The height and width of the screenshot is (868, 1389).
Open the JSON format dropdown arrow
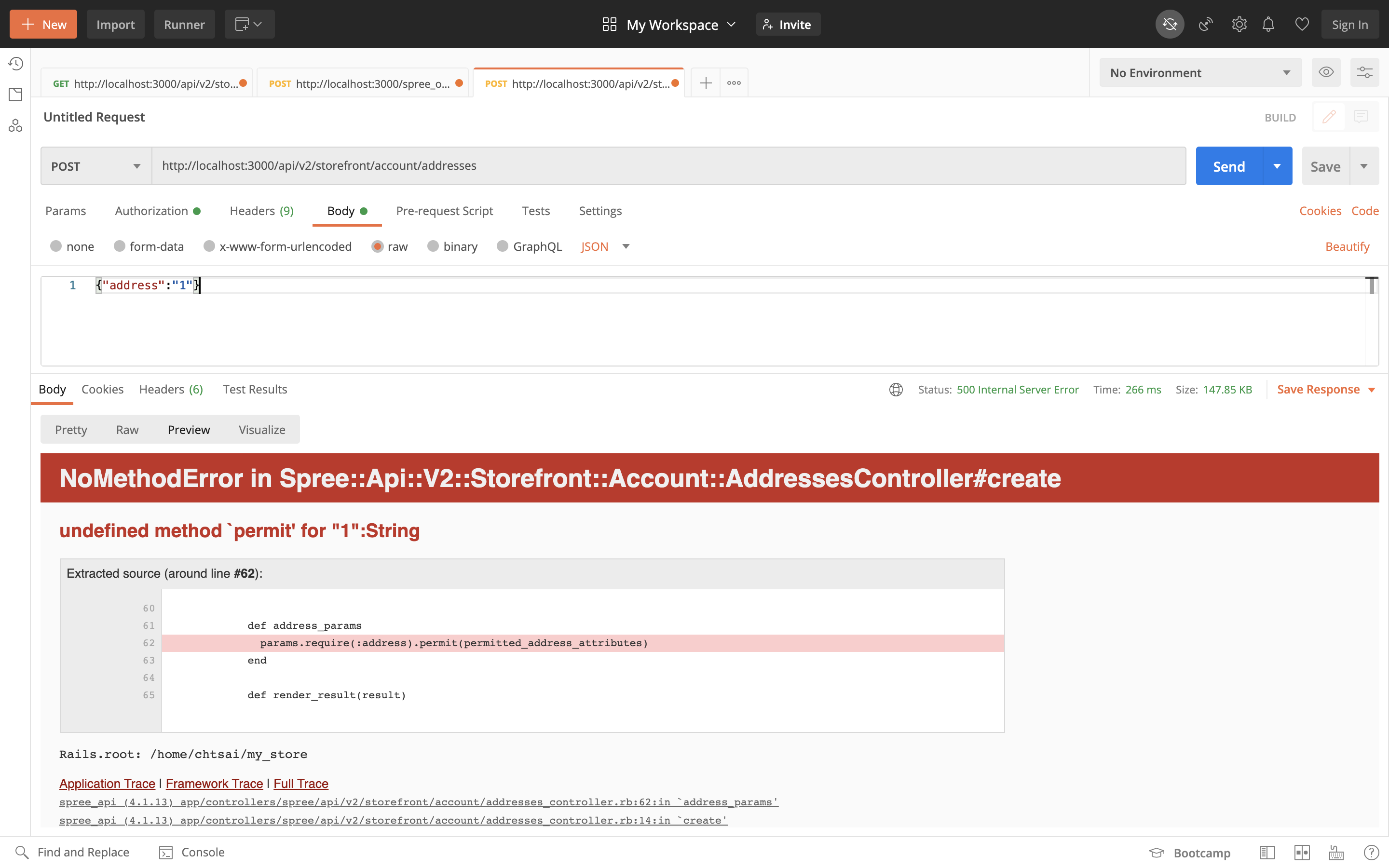click(x=626, y=246)
